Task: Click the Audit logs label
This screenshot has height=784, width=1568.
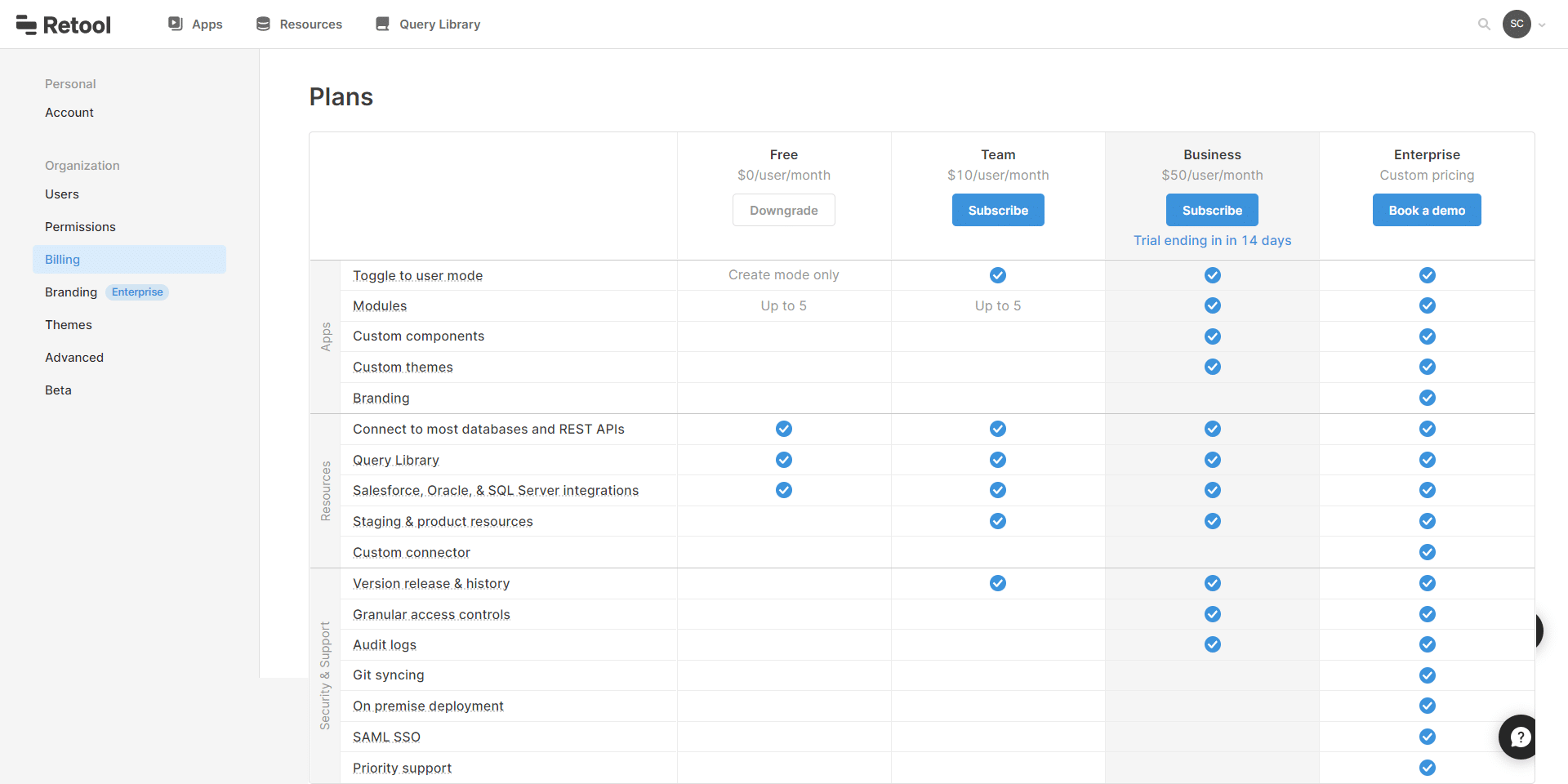Action: (x=385, y=645)
